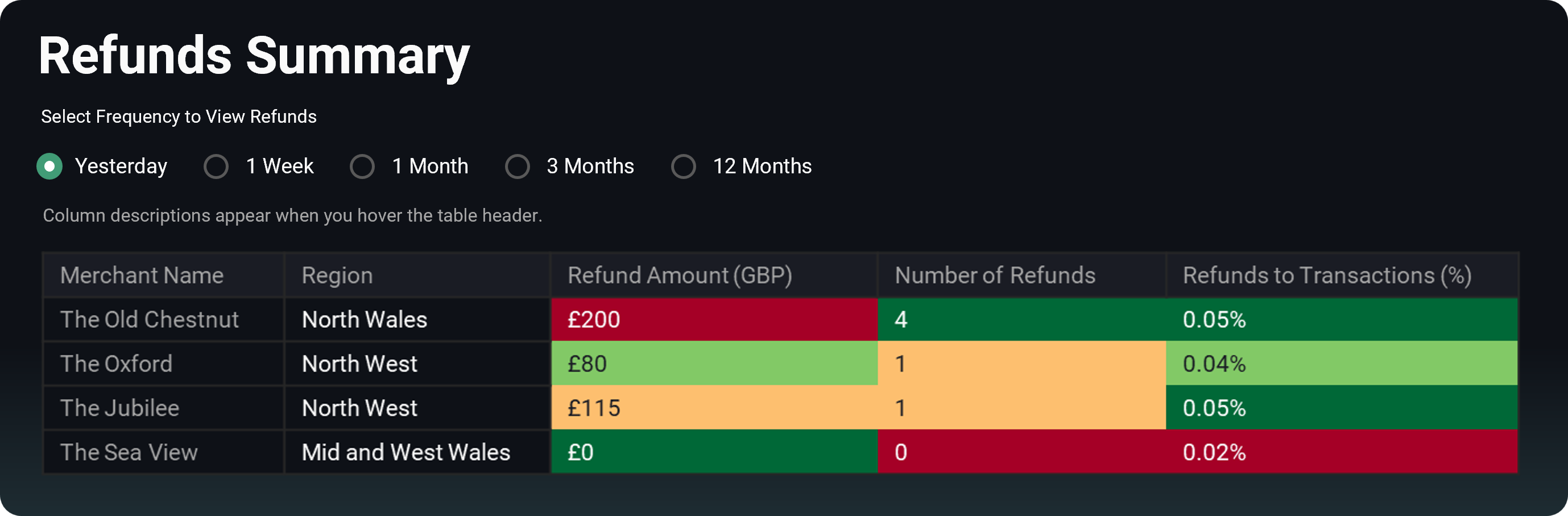Select the 1 Month radio button

click(362, 166)
